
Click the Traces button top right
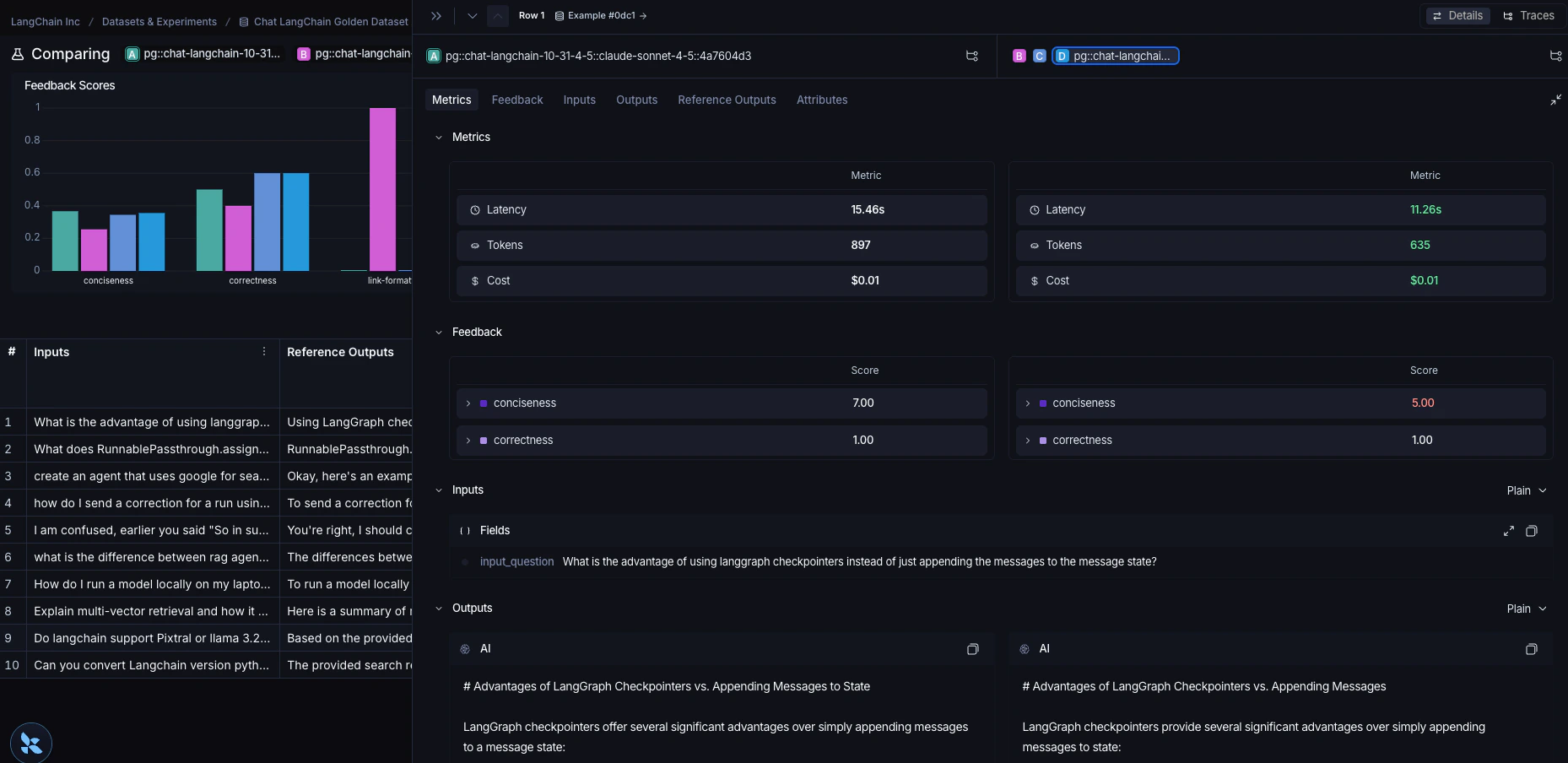coord(1530,15)
